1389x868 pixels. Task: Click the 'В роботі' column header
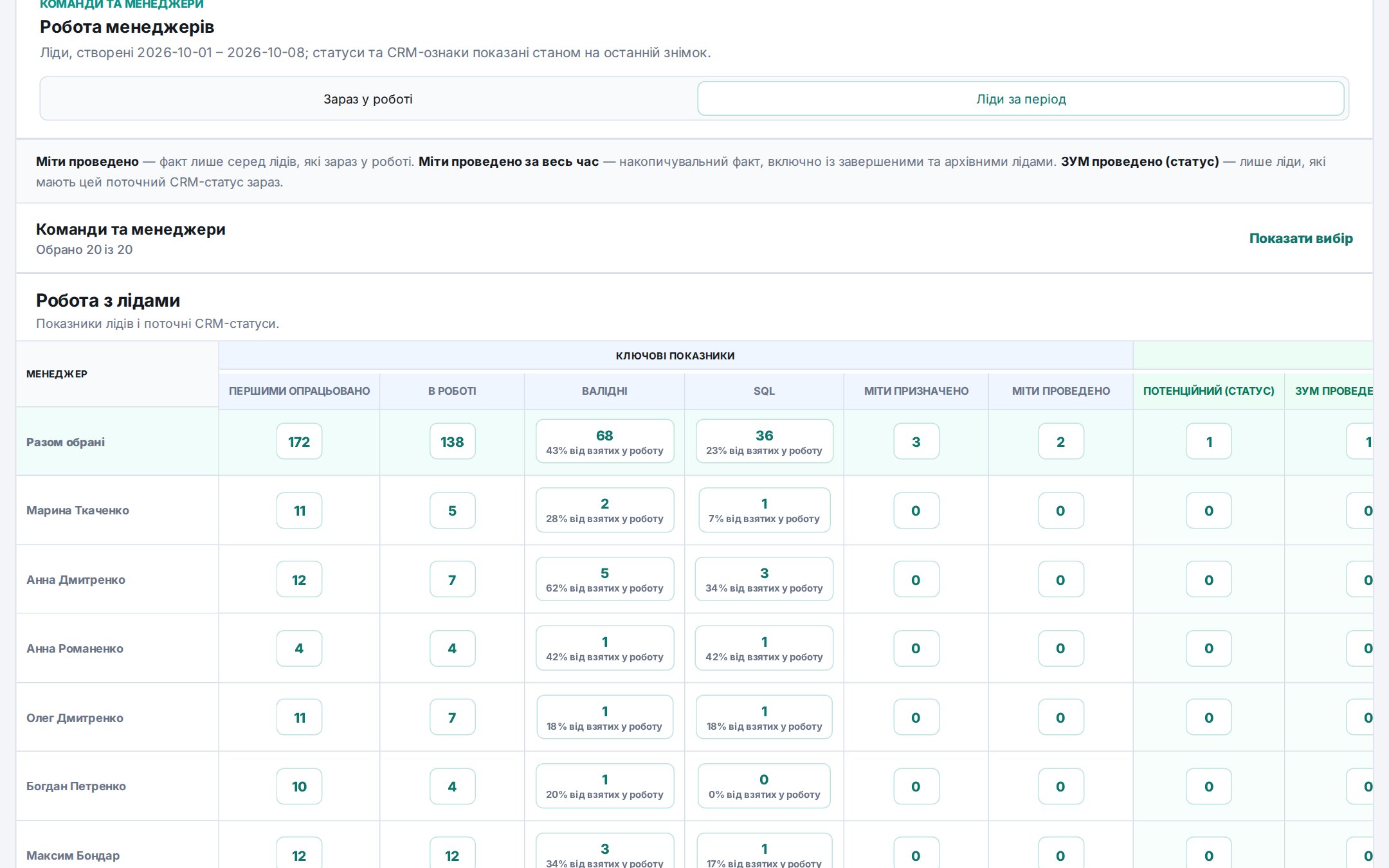coord(452,391)
